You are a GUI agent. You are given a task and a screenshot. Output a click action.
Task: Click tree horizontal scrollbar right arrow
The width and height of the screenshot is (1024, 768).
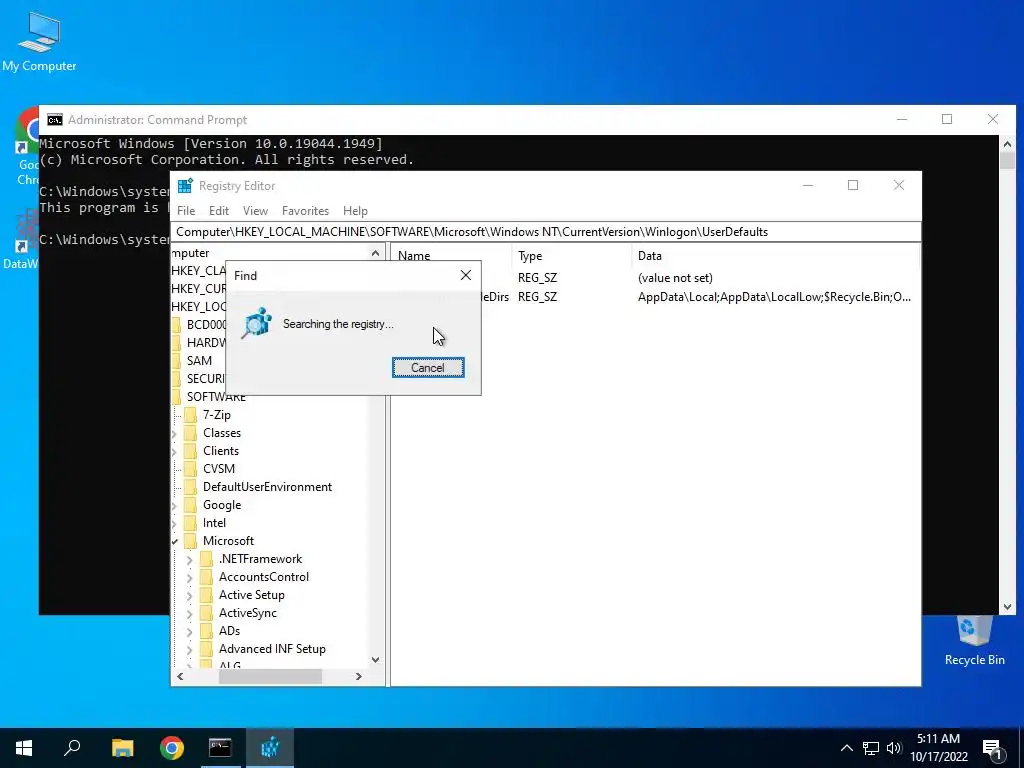click(359, 677)
